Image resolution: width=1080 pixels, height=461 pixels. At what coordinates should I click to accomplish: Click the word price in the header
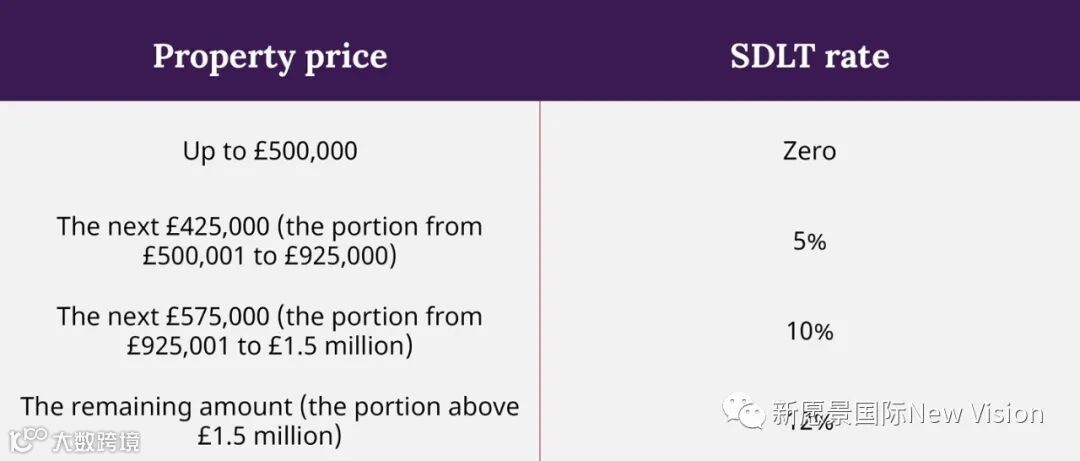click(343, 58)
